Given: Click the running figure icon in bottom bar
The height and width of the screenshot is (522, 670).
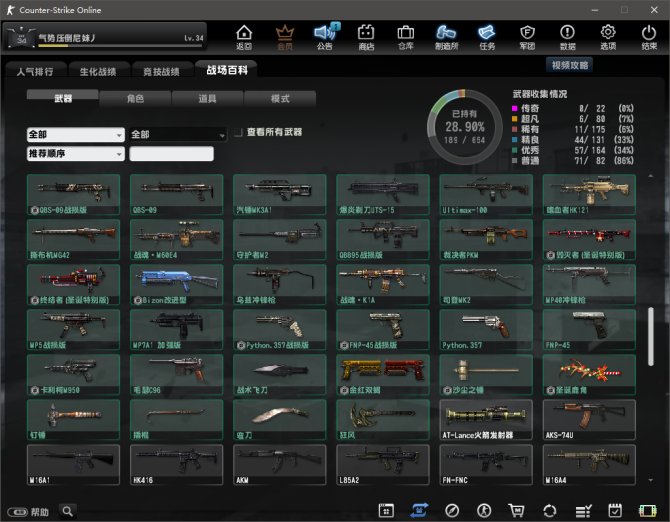Looking at the screenshot, I should 484,510.
